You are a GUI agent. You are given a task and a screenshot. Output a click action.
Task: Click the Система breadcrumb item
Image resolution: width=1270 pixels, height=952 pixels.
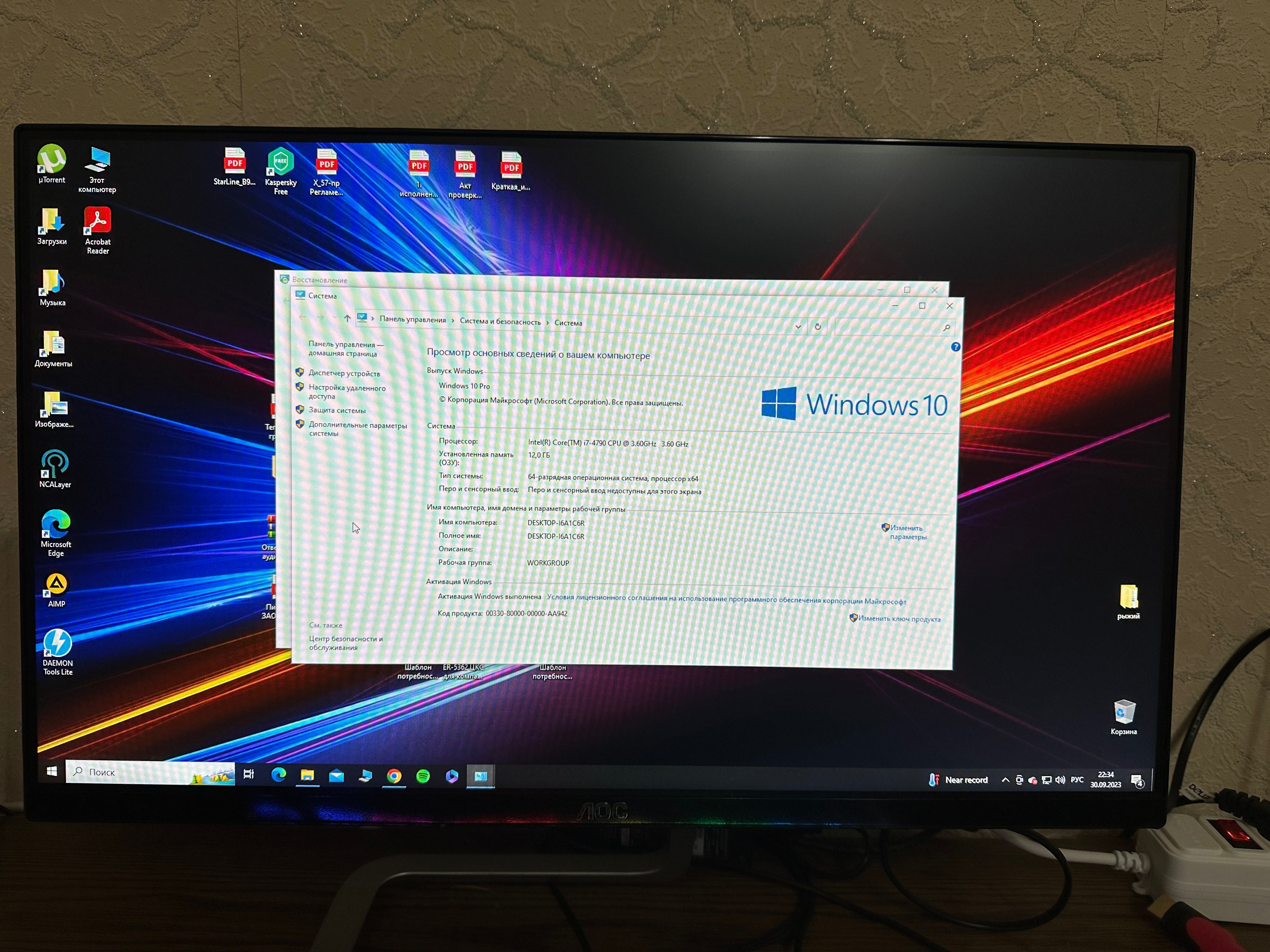pyautogui.click(x=568, y=323)
